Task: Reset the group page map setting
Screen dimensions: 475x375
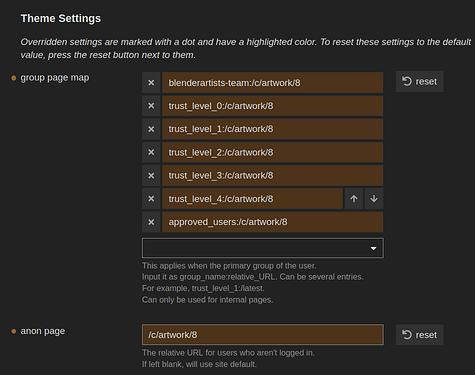Action: (x=420, y=81)
